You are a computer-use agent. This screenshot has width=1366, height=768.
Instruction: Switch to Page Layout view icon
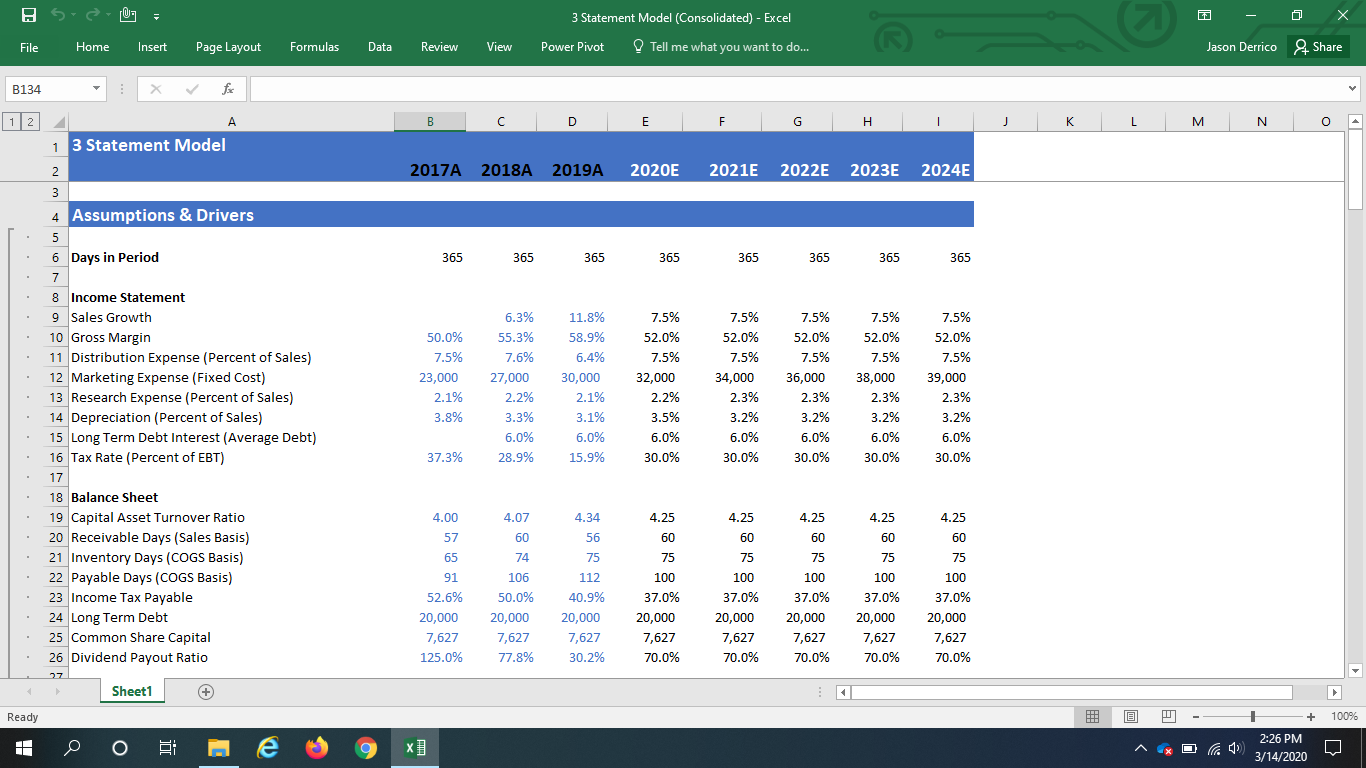coord(1131,717)
